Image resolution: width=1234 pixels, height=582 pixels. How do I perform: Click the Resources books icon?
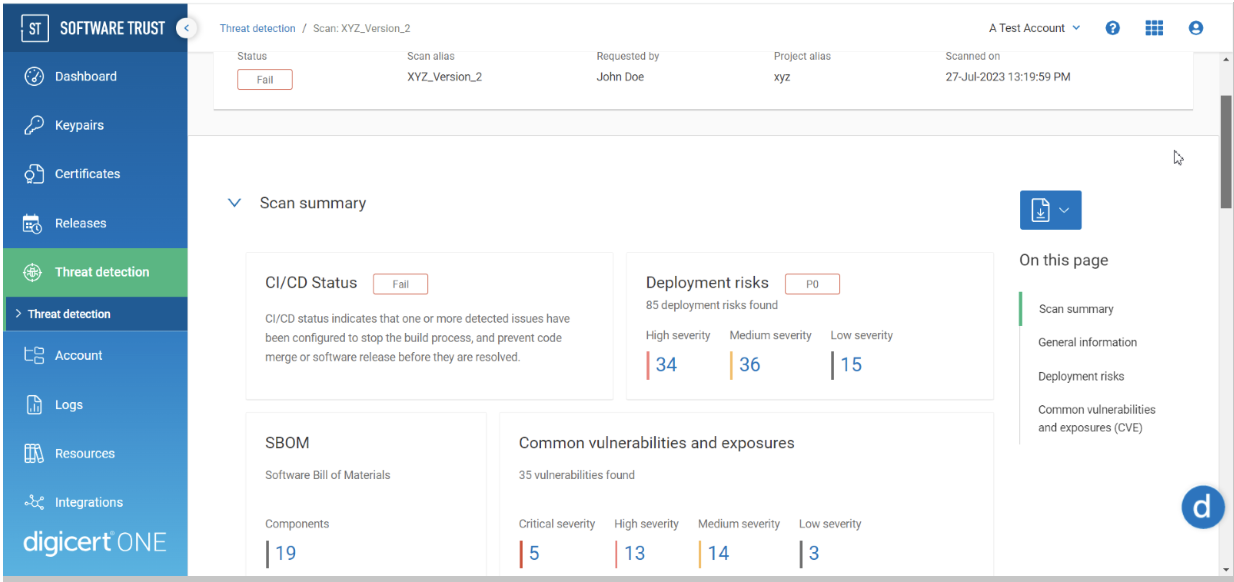[34, 454]
